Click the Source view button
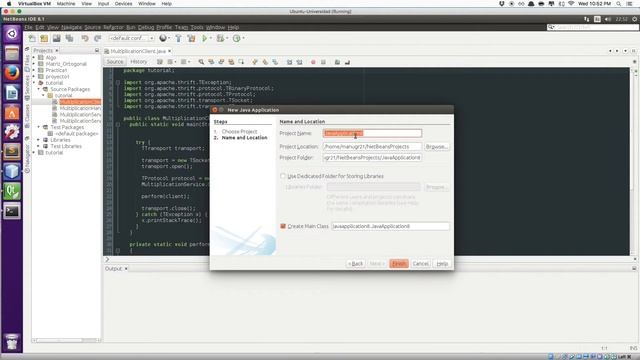The width and height of the screenshot is (640, 360). (x=115, y=62)
